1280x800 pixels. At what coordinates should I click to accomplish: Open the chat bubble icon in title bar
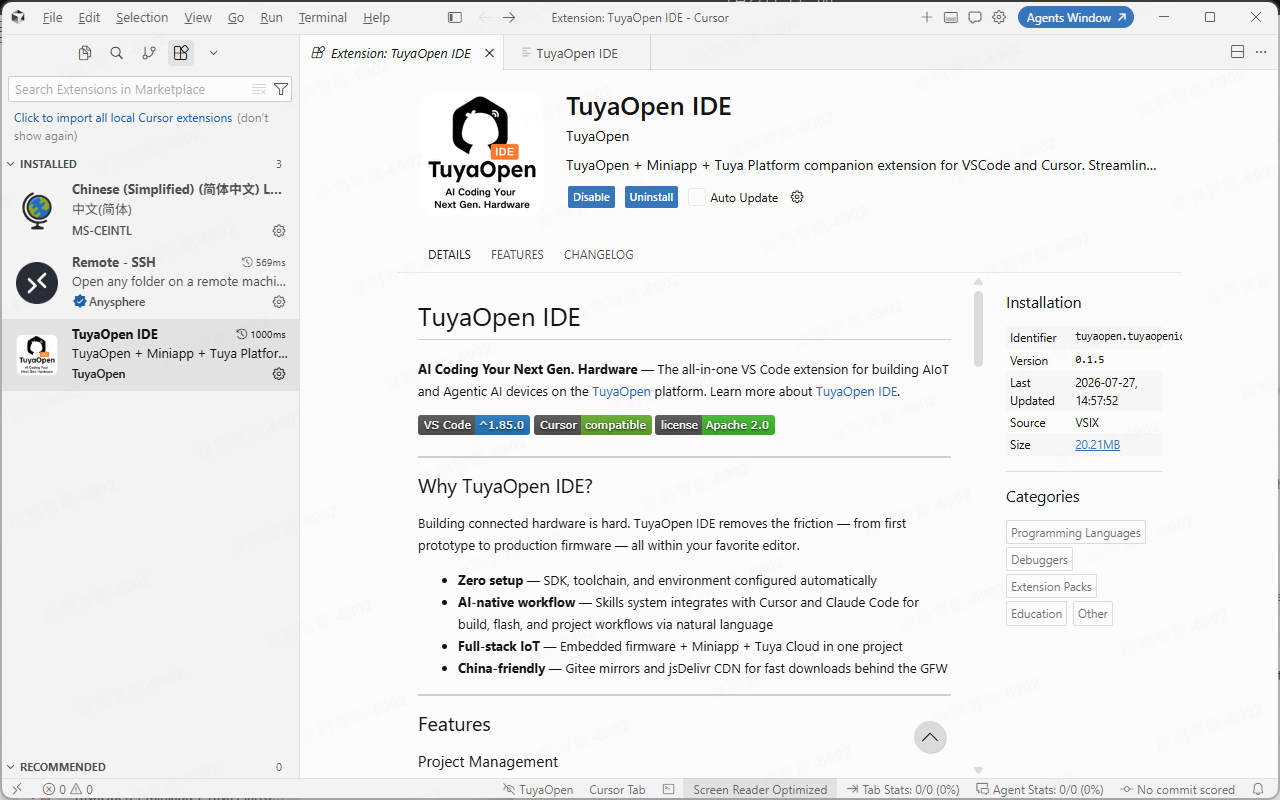coord(975,17)
